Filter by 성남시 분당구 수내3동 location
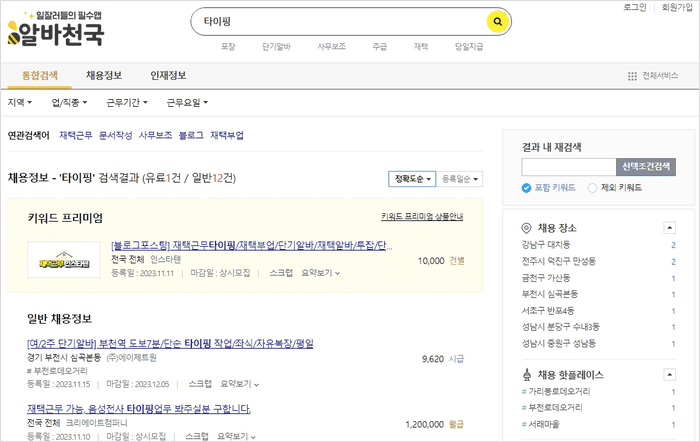Image resolution: width=700 pixels, height=442 pixels. pyautogui.click(x=560, y=327)
